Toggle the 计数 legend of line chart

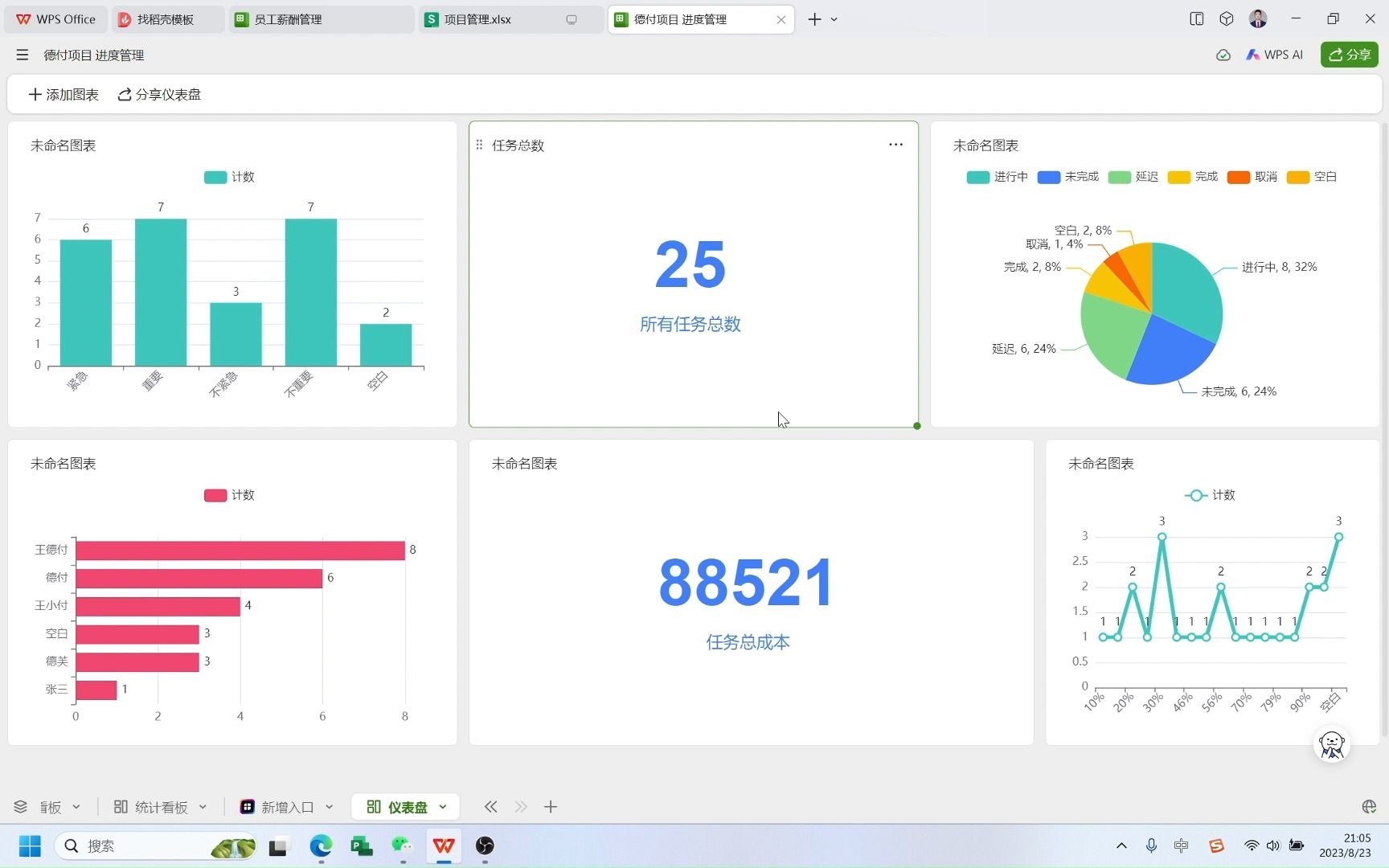1210,495
